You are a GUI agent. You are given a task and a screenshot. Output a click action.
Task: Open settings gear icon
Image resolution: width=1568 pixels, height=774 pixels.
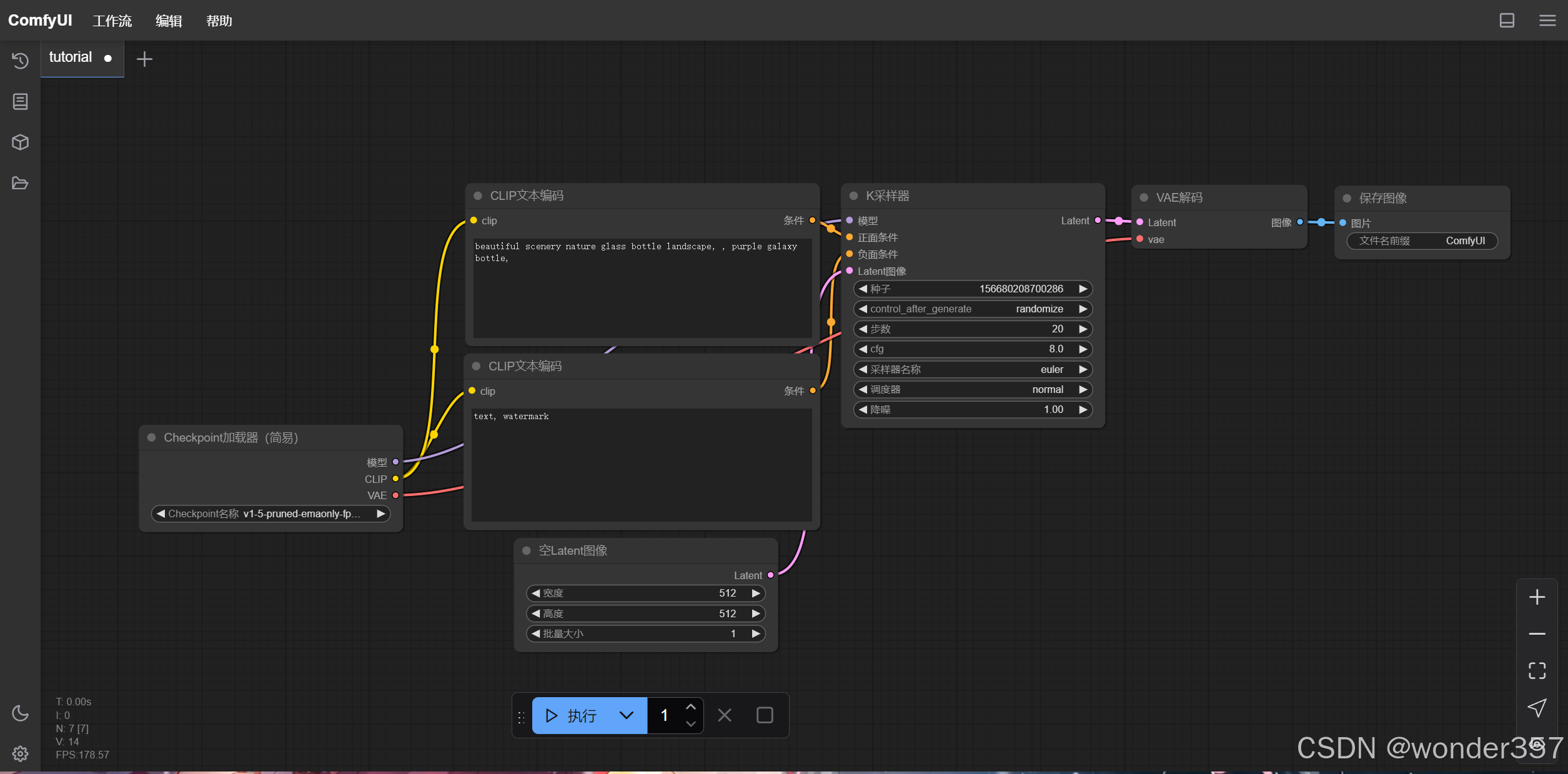pyautogui.click(x=20, y=753)
